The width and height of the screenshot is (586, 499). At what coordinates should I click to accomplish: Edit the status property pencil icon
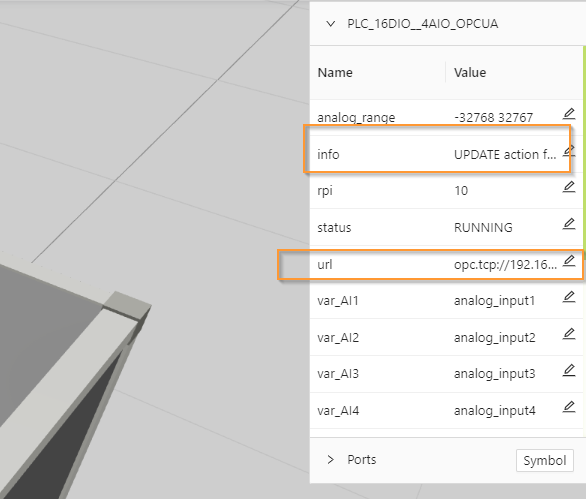[569, 224]
